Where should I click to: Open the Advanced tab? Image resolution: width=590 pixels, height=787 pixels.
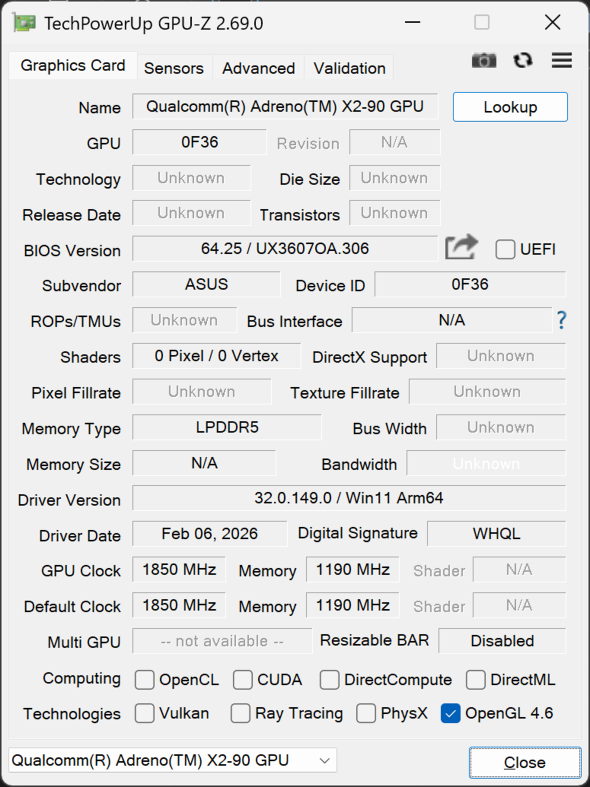[258, 68]
